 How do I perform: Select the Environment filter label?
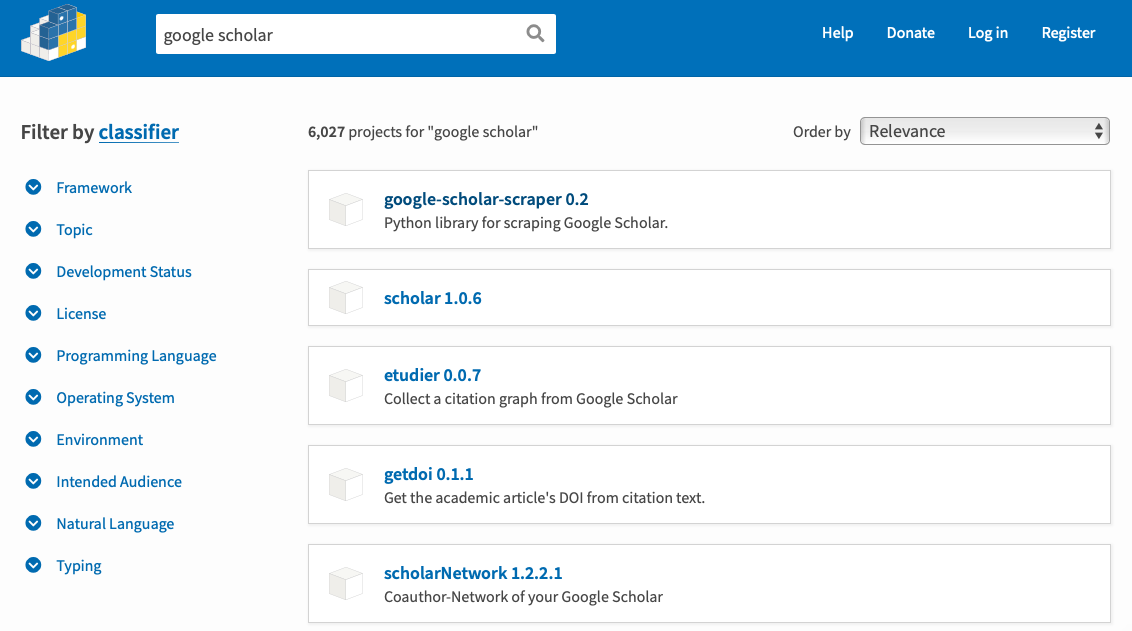point(100,440)
